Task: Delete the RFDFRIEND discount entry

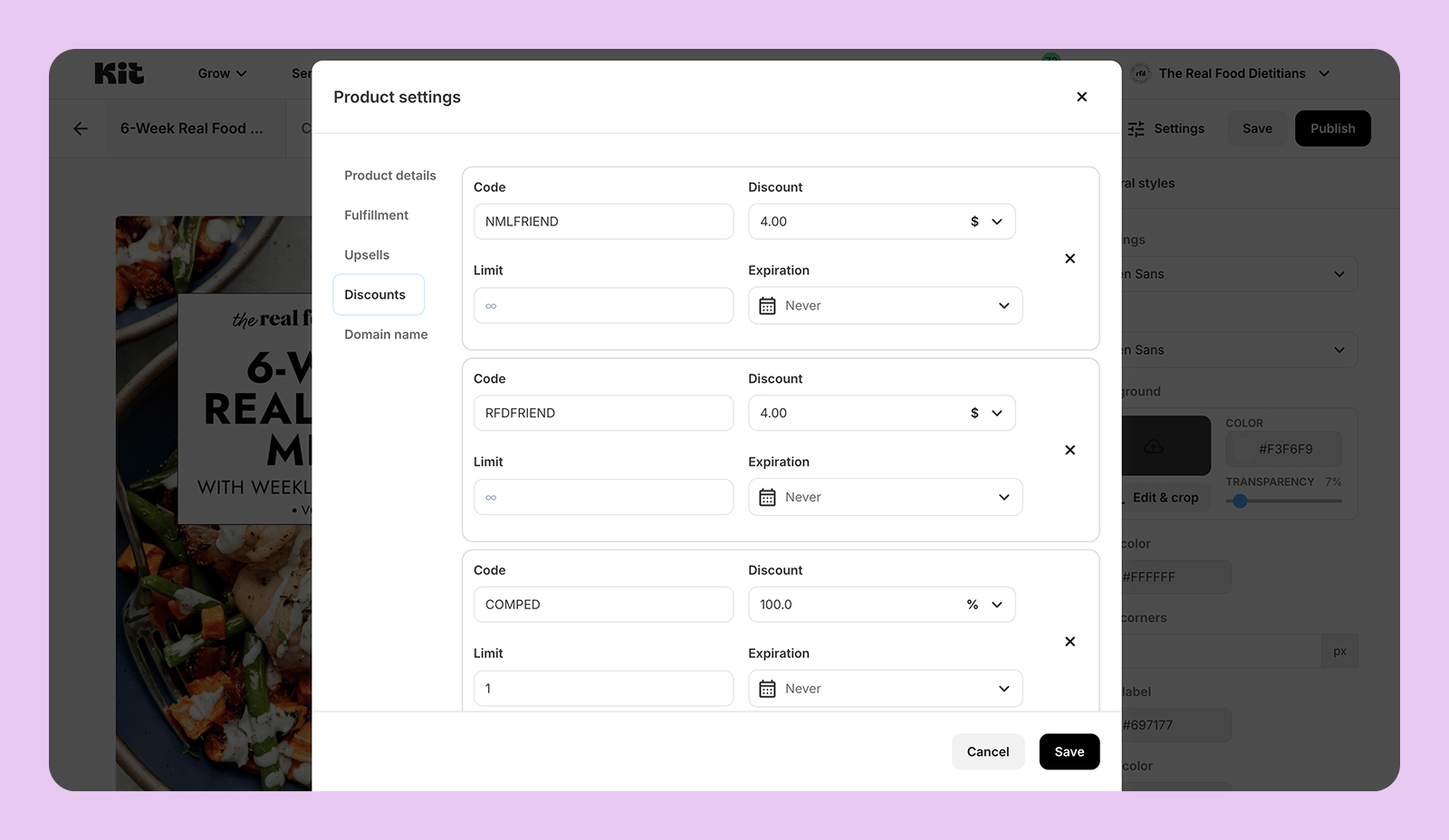Action: click(x=1070, y=450)
